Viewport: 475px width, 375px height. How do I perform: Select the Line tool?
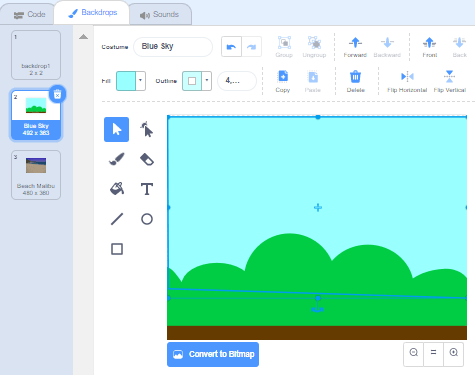click(x=117, y=219)
